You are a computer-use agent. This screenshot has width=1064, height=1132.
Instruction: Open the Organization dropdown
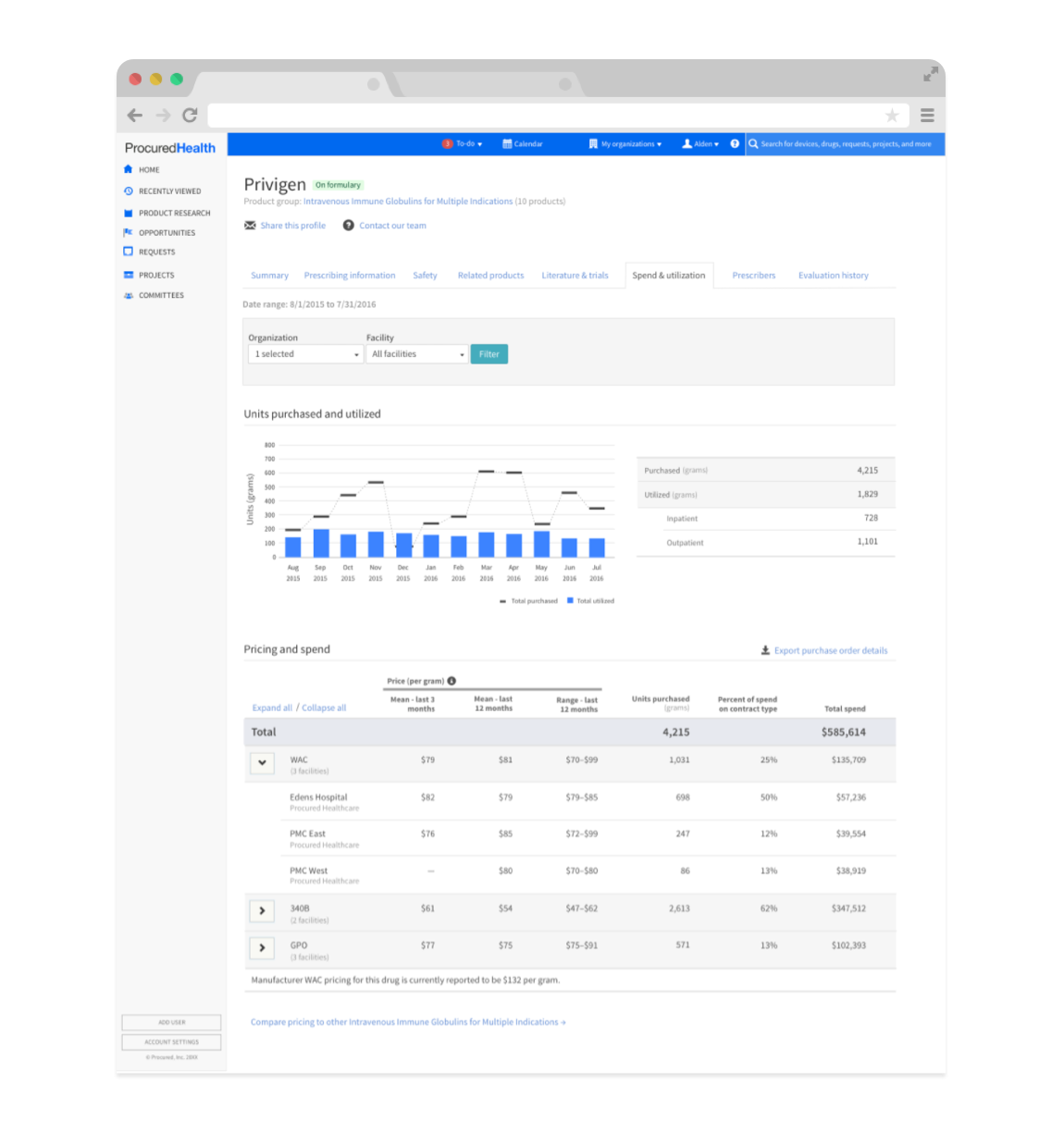pos(305,354)
